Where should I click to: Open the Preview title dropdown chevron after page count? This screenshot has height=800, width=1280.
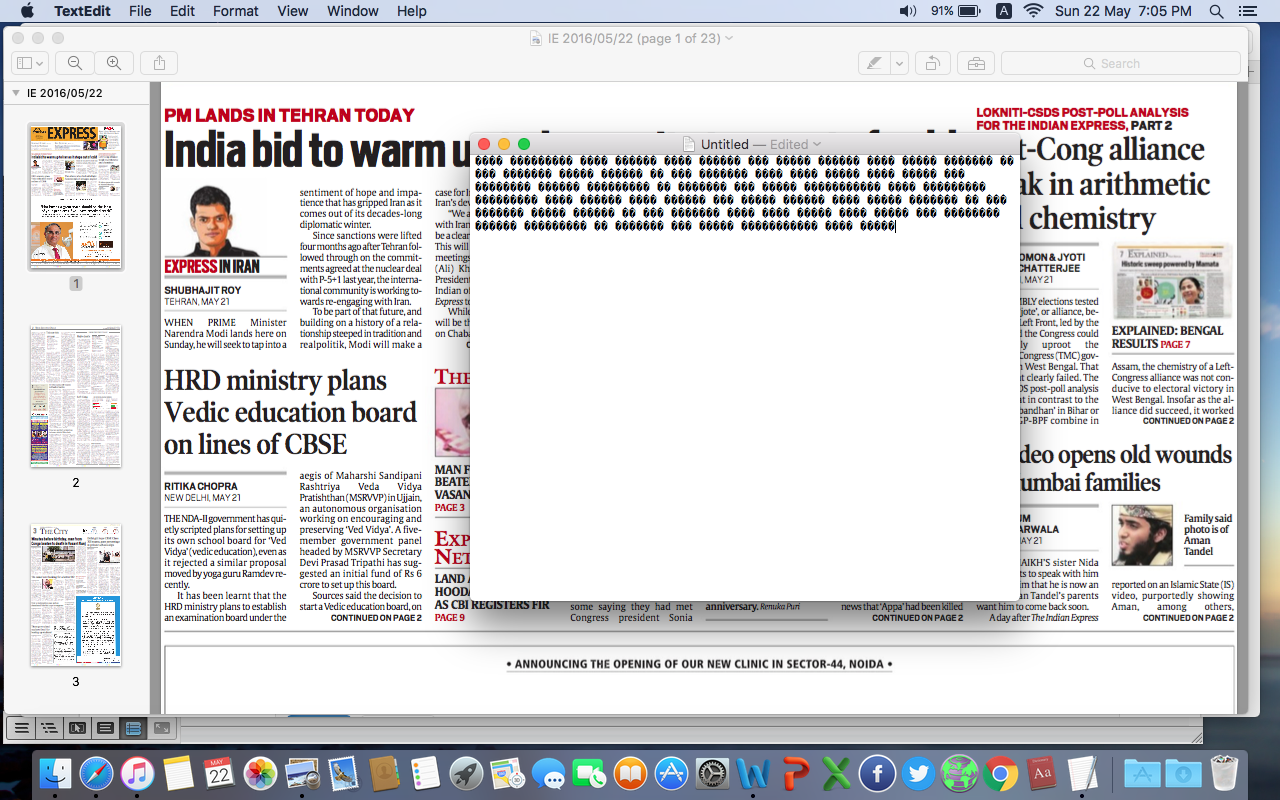729,38
